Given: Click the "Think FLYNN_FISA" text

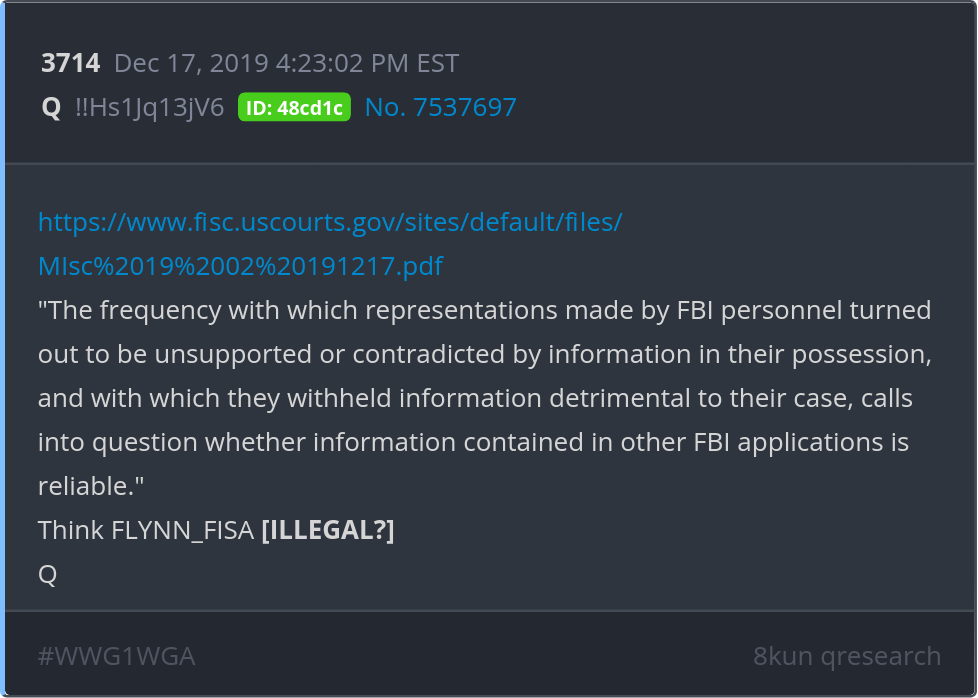Looking at the screenshot, I should [145, 530].
